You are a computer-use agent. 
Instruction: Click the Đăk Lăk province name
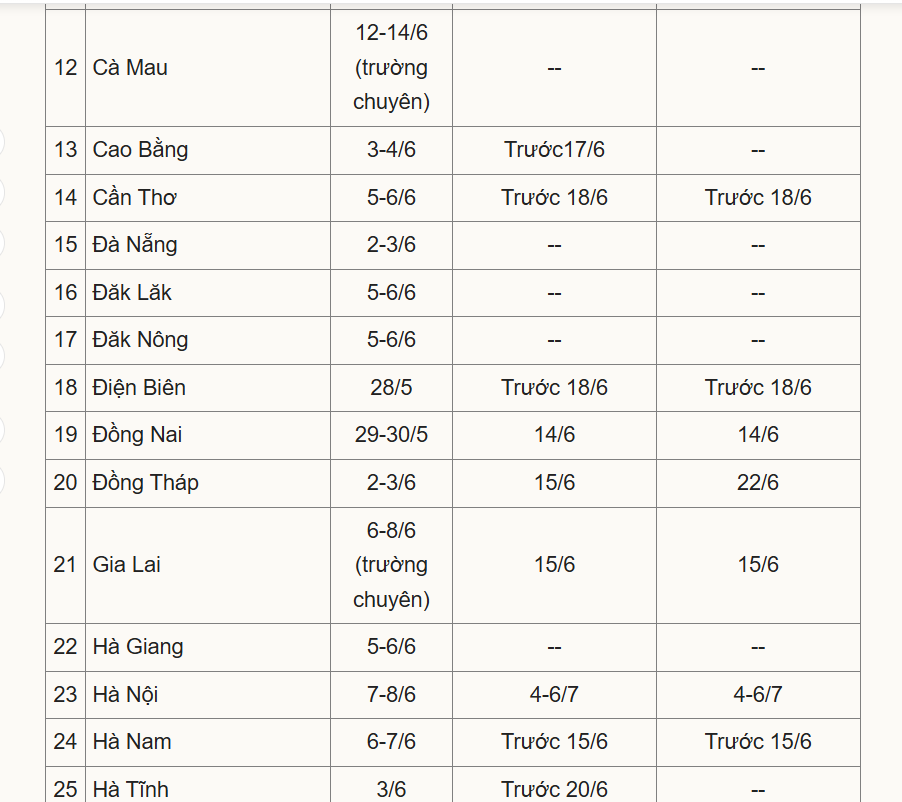click(132, 293)
